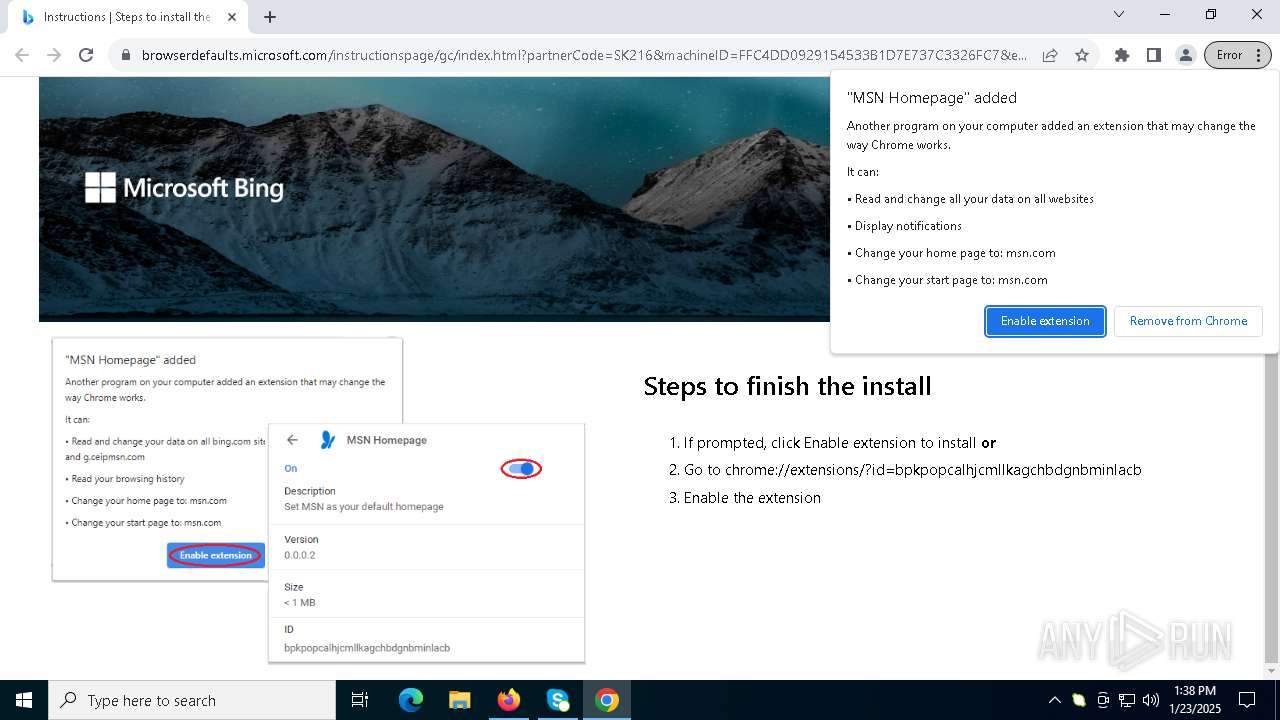Click the chrome://extensions URL text in step 2
Screen dimensions: 1280x720
click(x=933, y=470)
